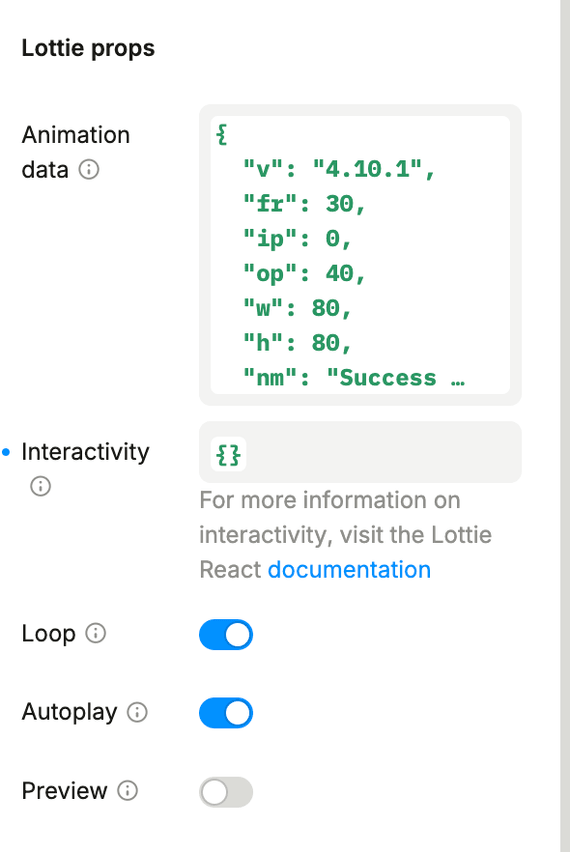This screenshot has height=852, width=570.
Task: Enable the Preview toggle
Action: click(x=226, y=792)
